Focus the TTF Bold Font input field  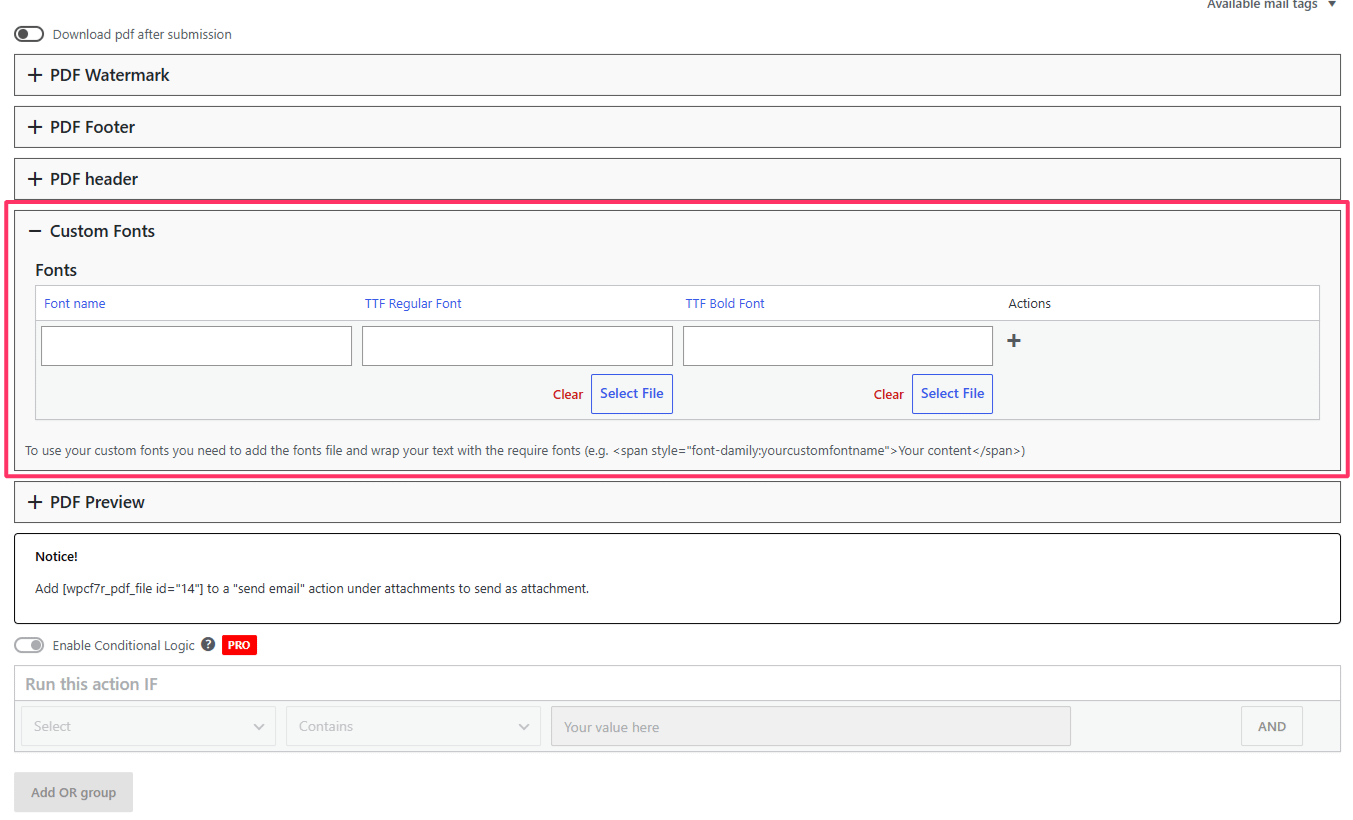click(838, 346)
